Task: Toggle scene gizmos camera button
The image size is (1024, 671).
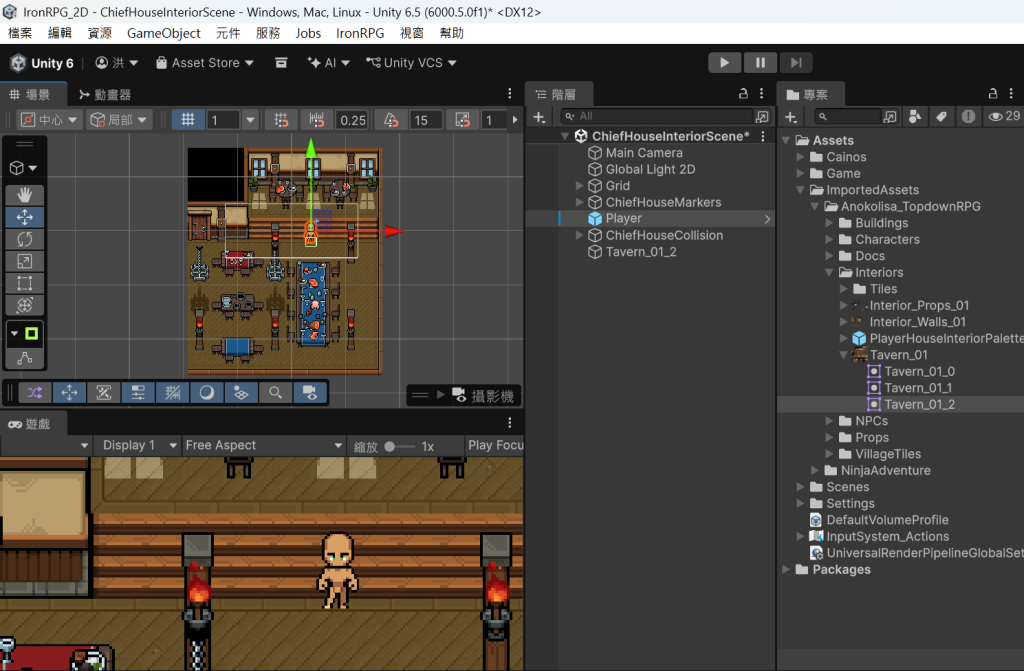Action: coord(310,393)
